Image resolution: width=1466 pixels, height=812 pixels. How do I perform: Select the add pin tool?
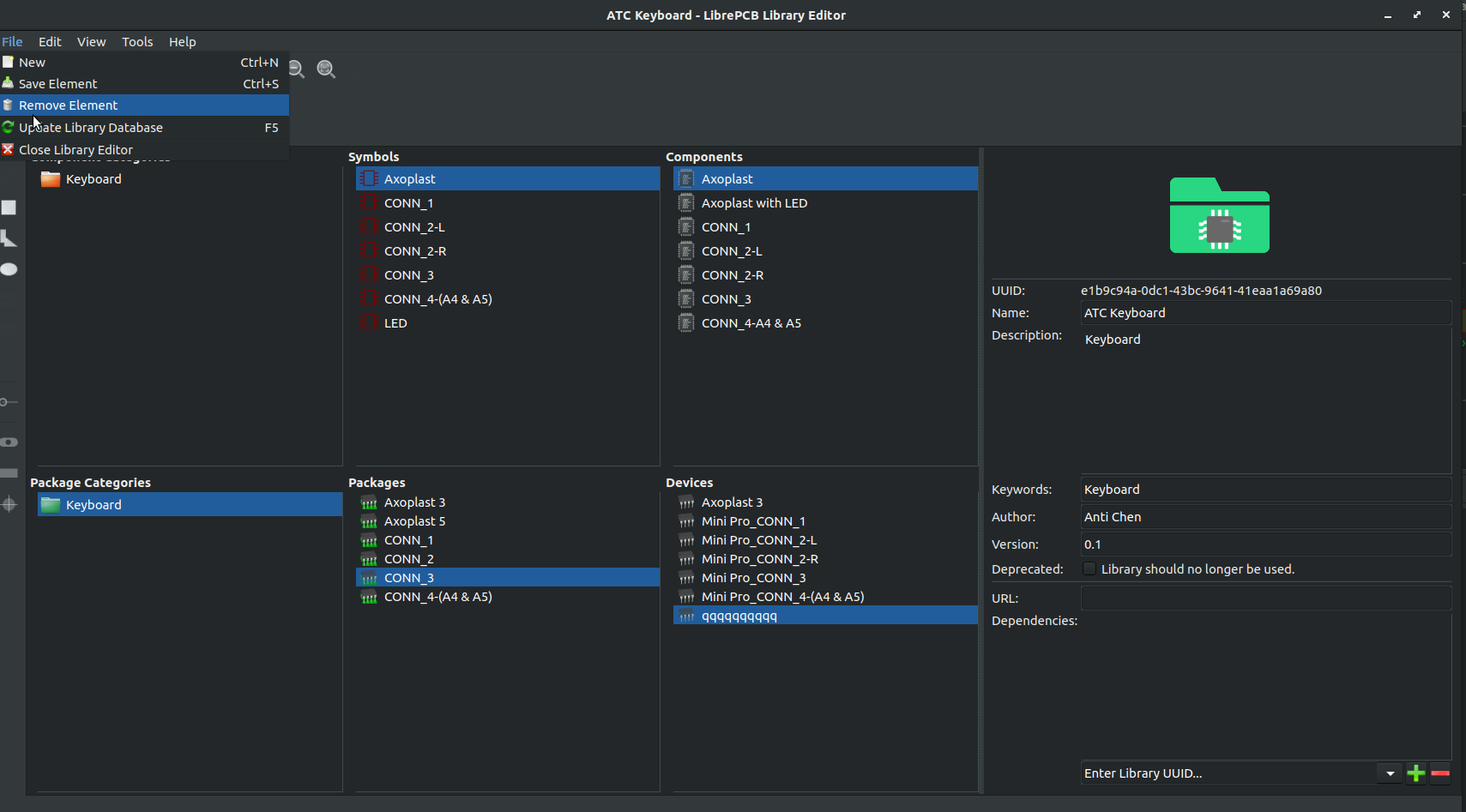tap(9, 402)
